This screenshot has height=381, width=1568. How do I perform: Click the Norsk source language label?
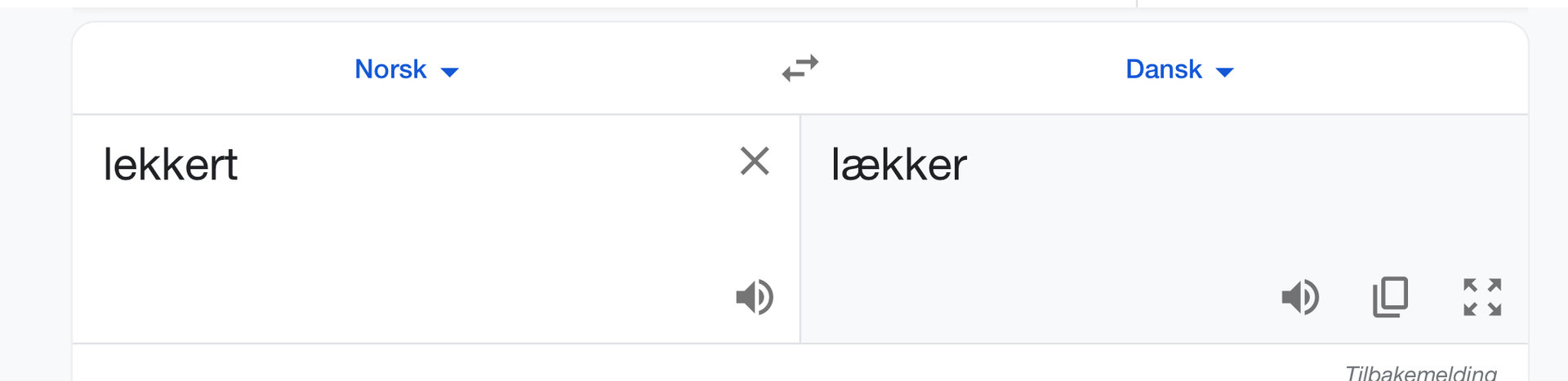click(390, 69)
